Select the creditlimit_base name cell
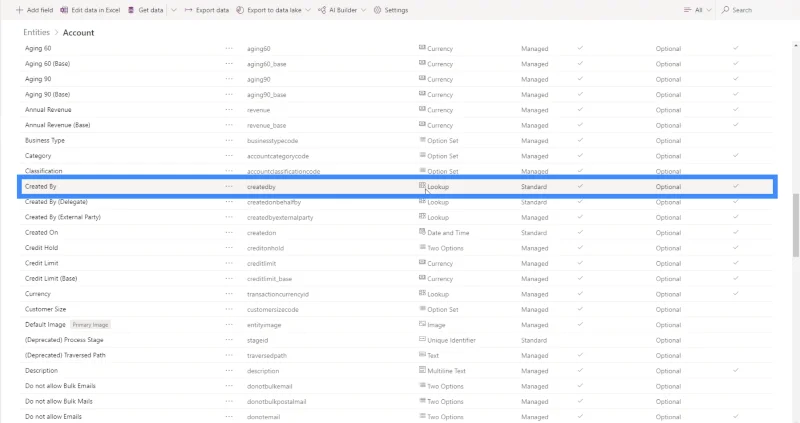 tap(269, 279)
